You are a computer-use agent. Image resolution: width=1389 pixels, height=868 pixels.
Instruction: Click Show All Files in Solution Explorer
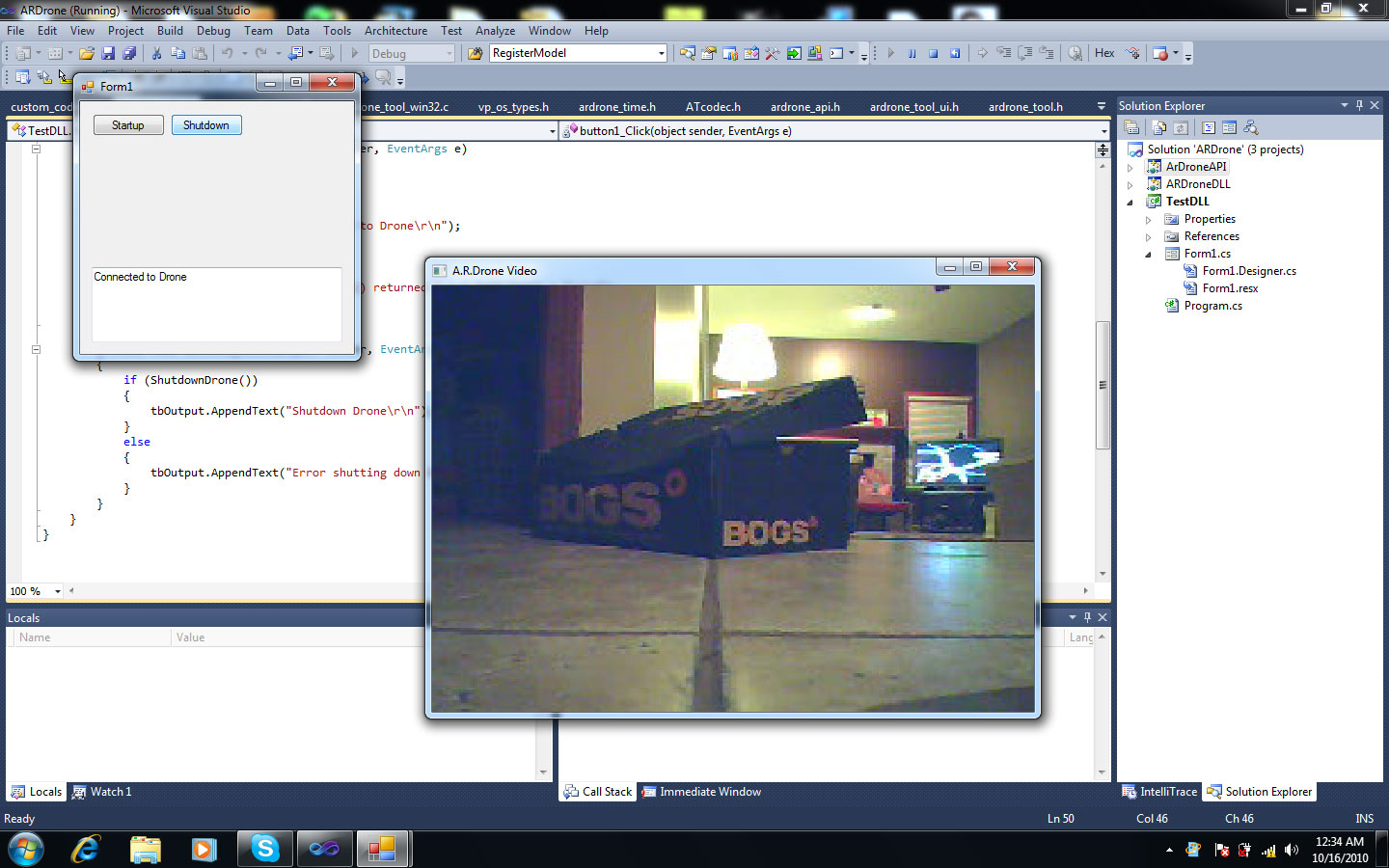(1158, 127)
